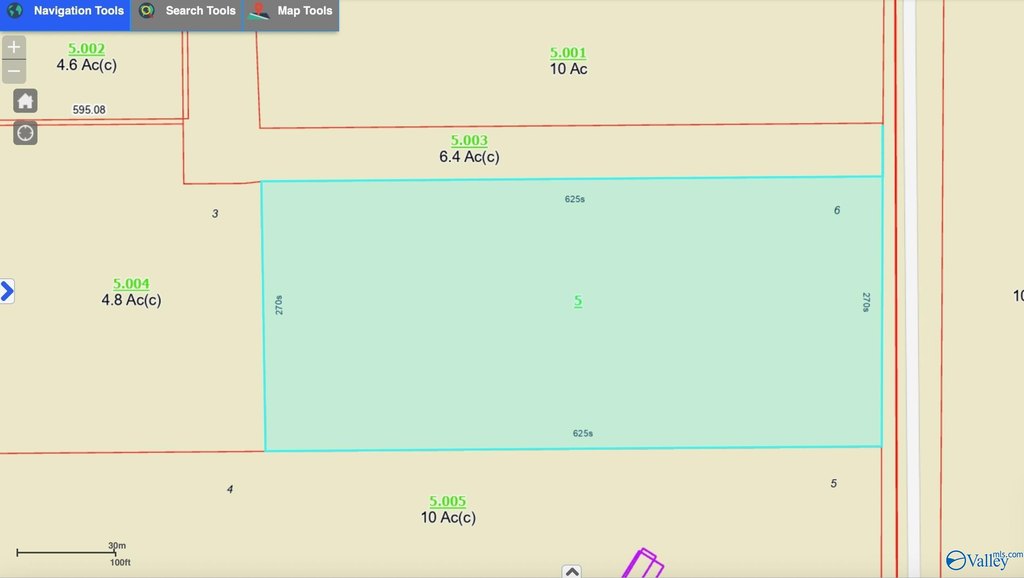Open parcel 5.004 label link

131,284
